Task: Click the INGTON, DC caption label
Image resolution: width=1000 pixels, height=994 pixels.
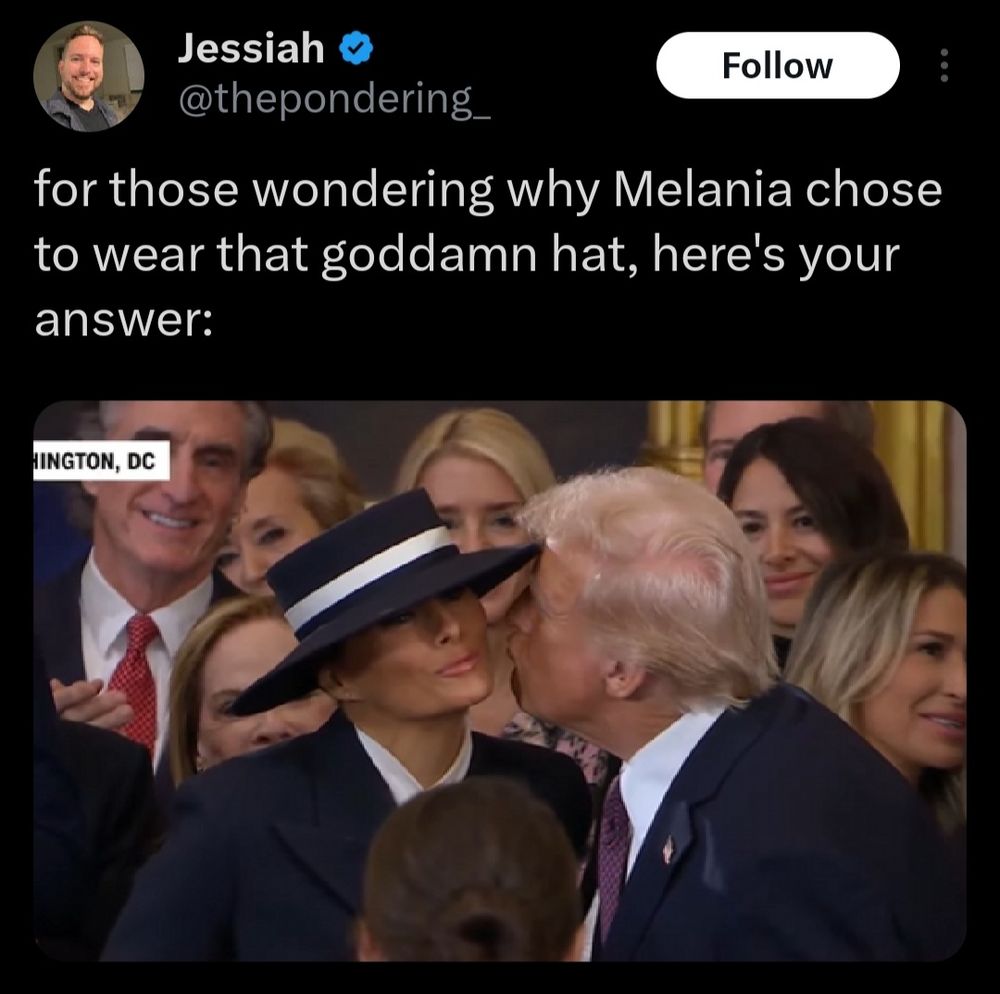Action: click(101, 460)
